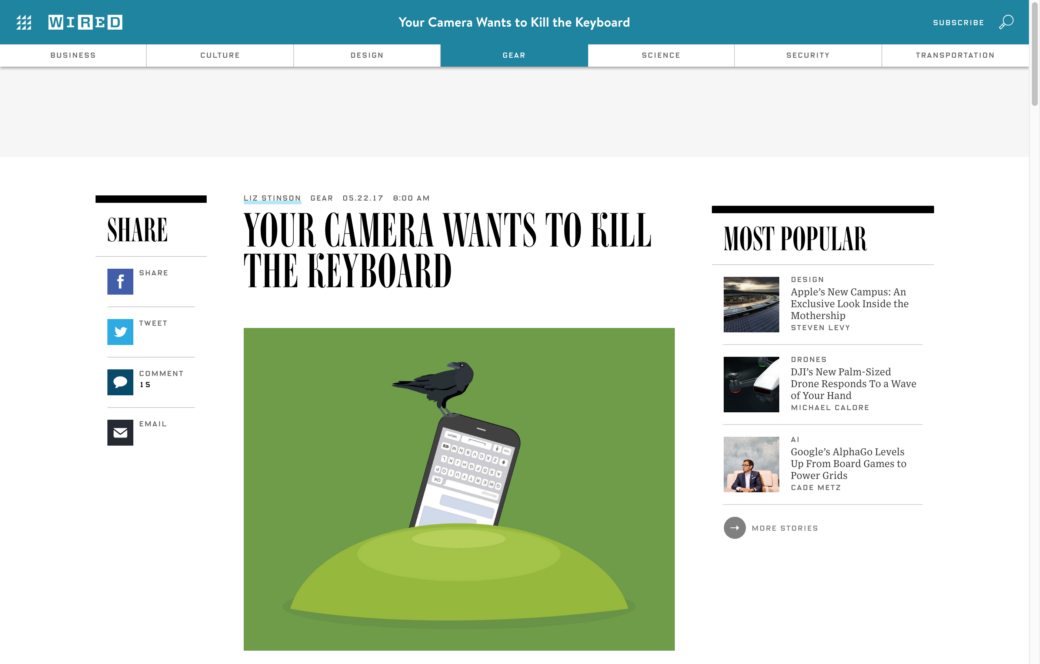Read Apple's New Campus article
The width and height of the screenshot is (1040, 664).
pyautogui.click(x=849, y=303)
